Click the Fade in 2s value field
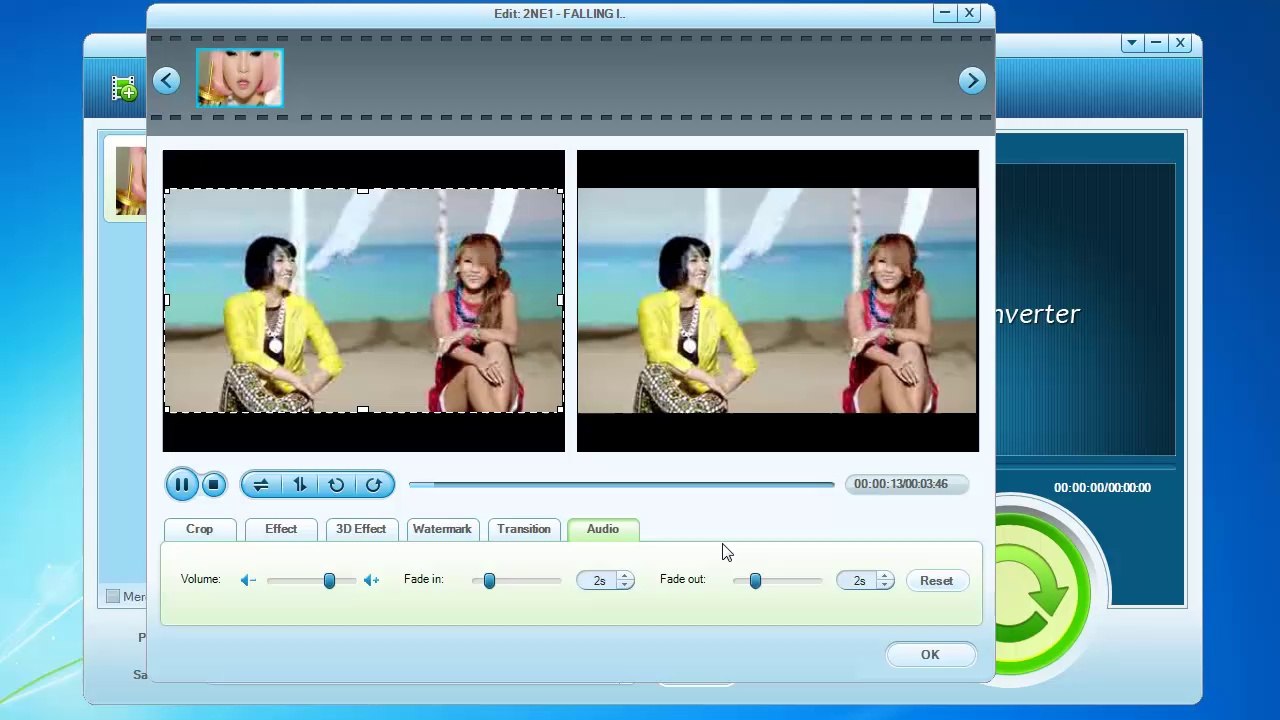 click(x=598, y=581)
